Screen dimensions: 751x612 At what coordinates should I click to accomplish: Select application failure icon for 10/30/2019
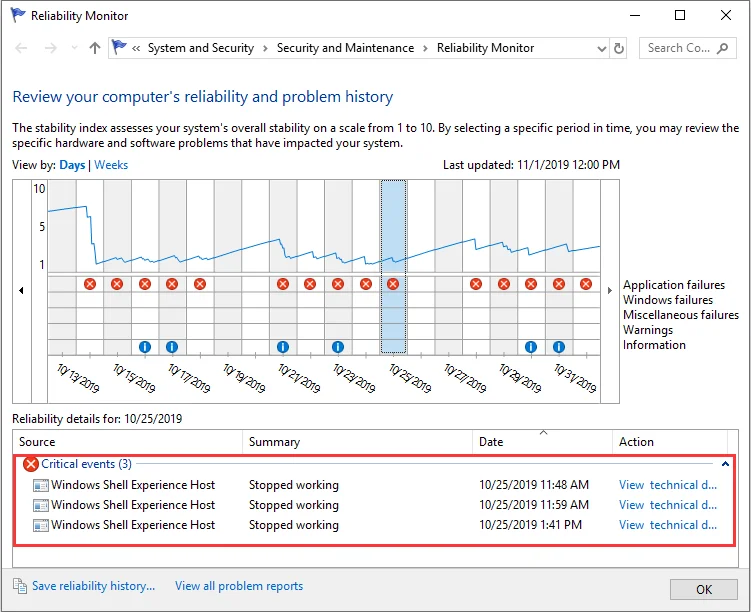click(531, 284)
